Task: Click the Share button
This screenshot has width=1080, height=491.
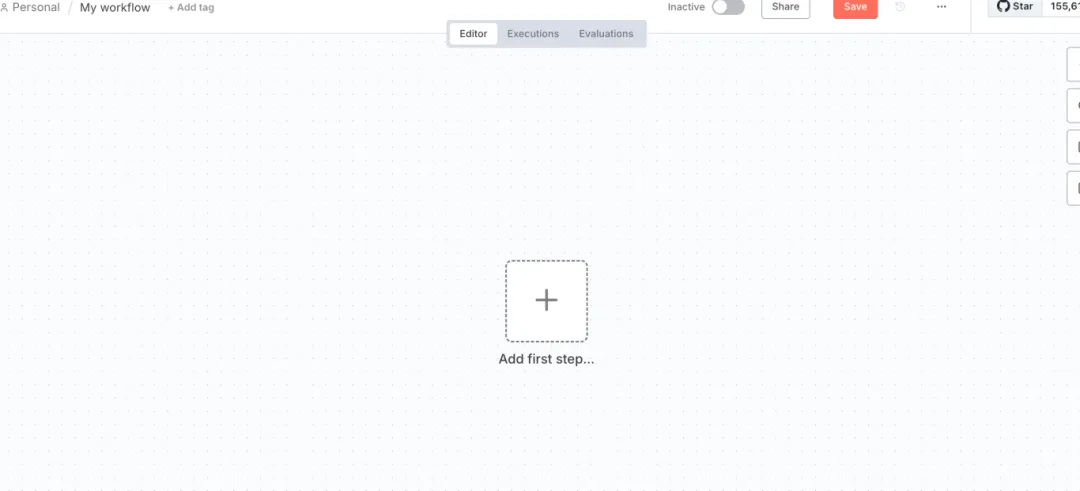Action: pos(785,8)
